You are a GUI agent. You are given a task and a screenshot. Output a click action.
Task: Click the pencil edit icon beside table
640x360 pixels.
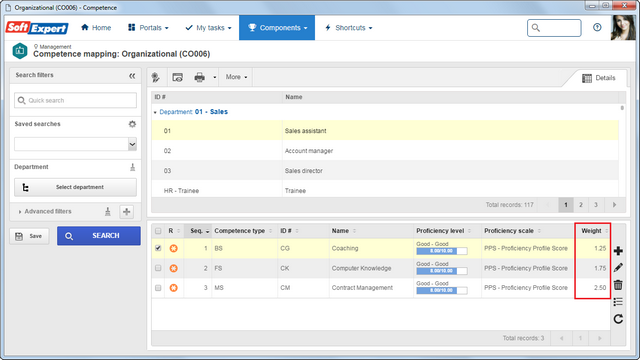pos(618,268)
